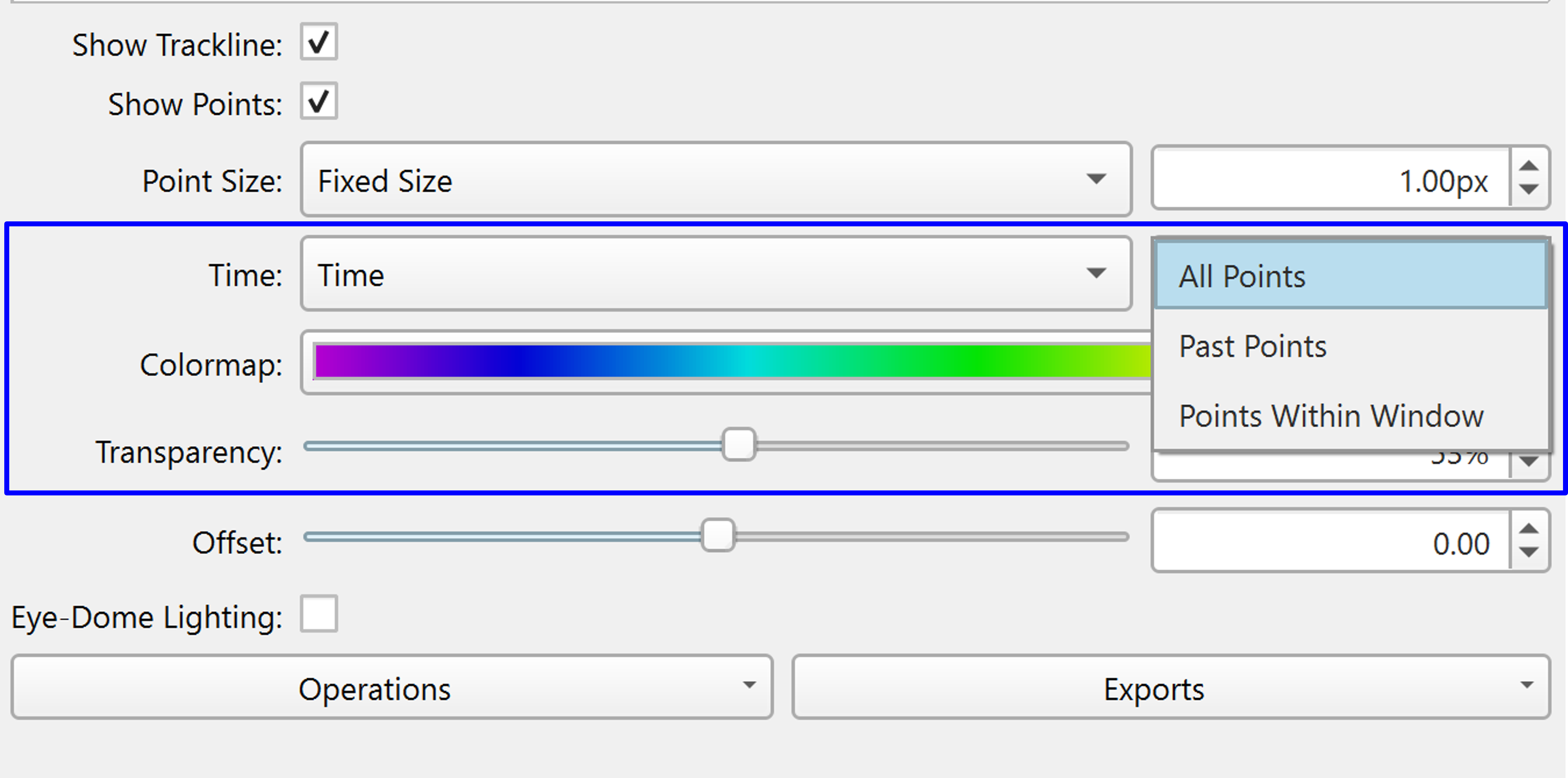
Task: Decrease offset value with down arrow
Action: pos(1529,552)
